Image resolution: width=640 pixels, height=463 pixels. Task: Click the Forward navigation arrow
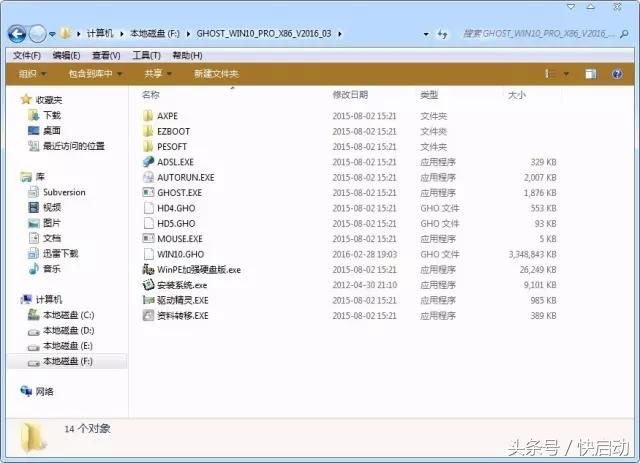pyautogui.click(x=38, y=34)
